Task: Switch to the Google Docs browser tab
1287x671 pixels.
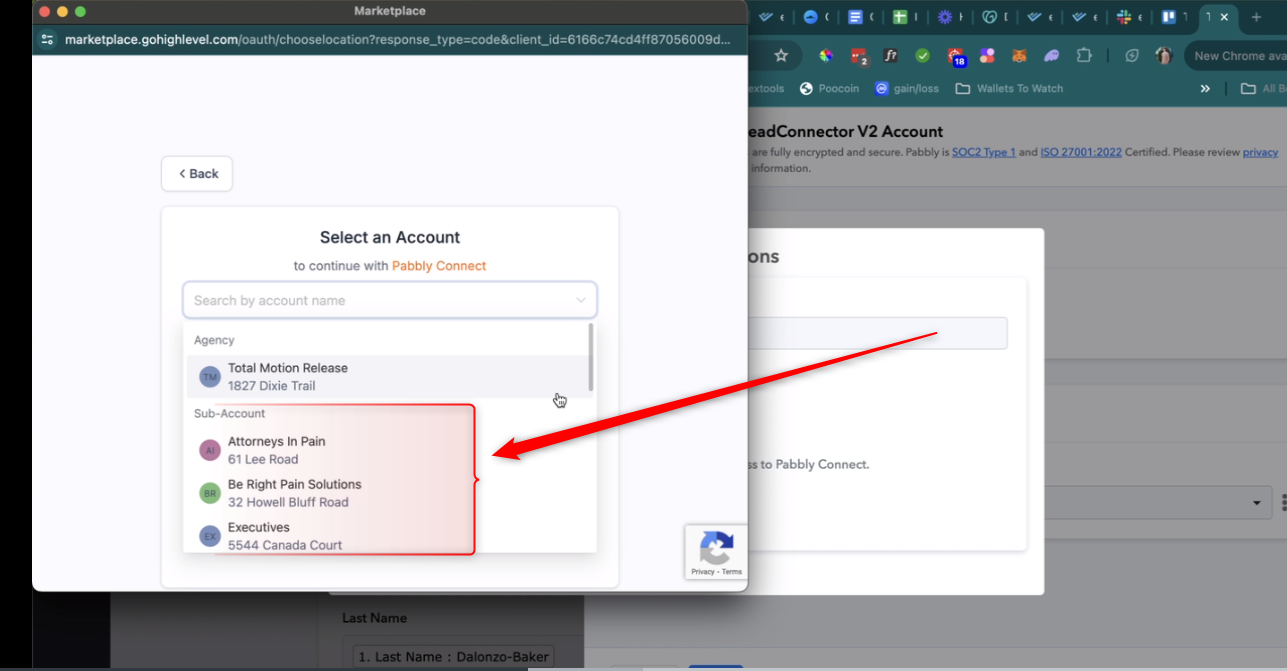Action: [x=861, y=16]
